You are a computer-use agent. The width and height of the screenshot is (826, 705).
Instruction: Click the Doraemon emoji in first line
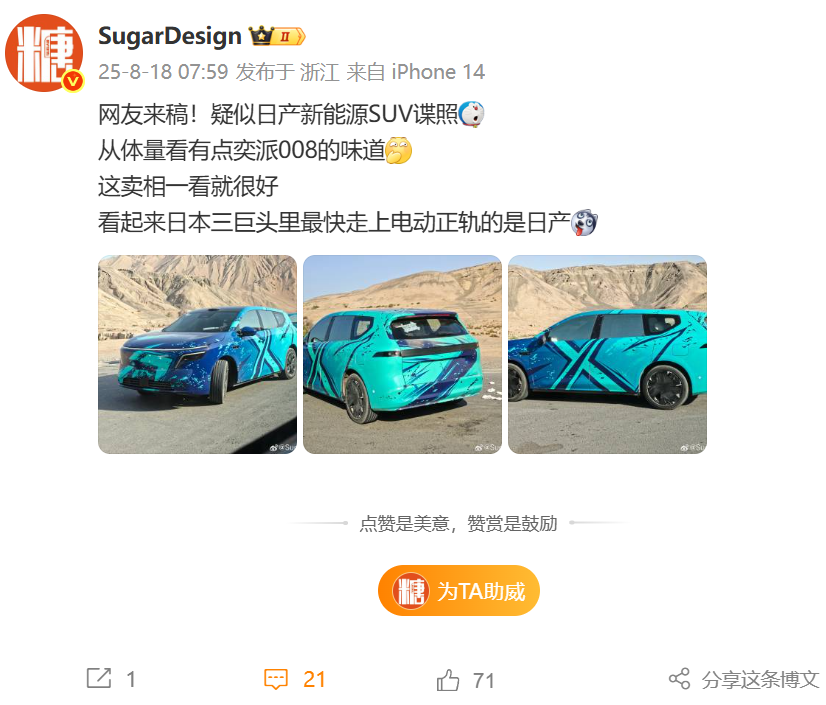click(472, 114)
